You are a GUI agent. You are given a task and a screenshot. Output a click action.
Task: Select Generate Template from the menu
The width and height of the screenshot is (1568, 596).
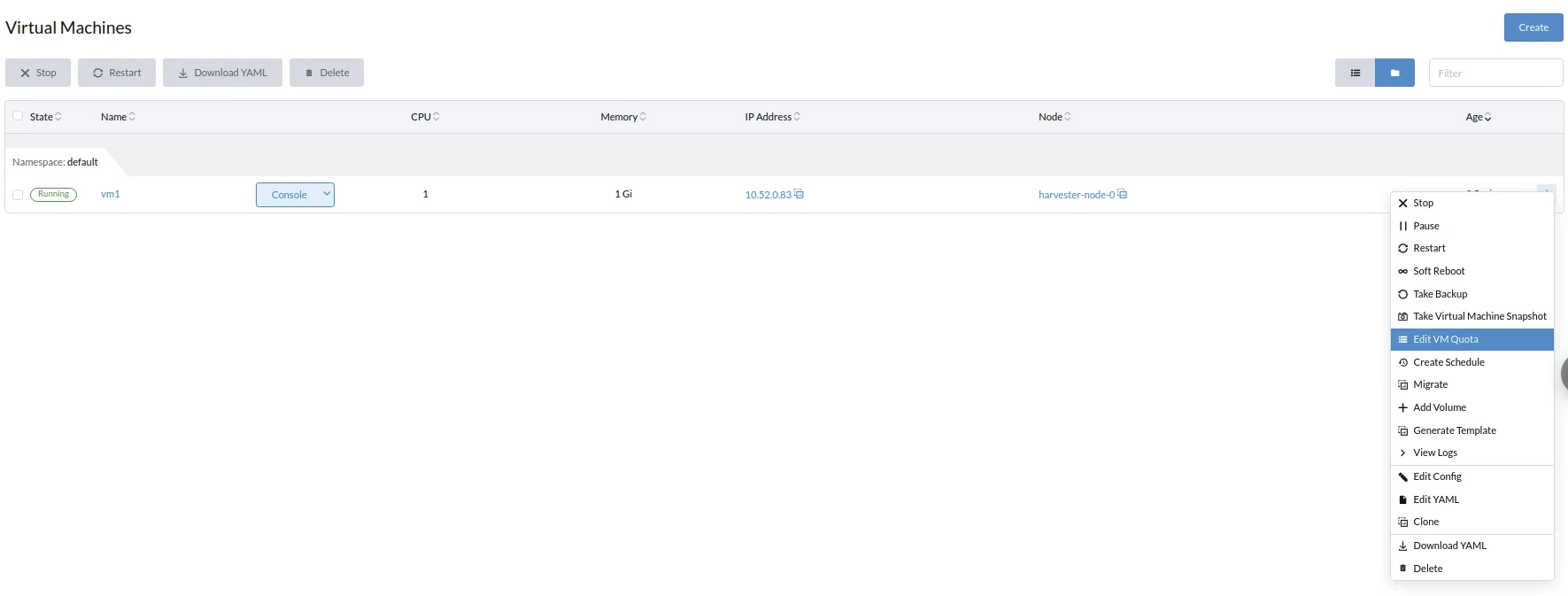point(1454,430)
